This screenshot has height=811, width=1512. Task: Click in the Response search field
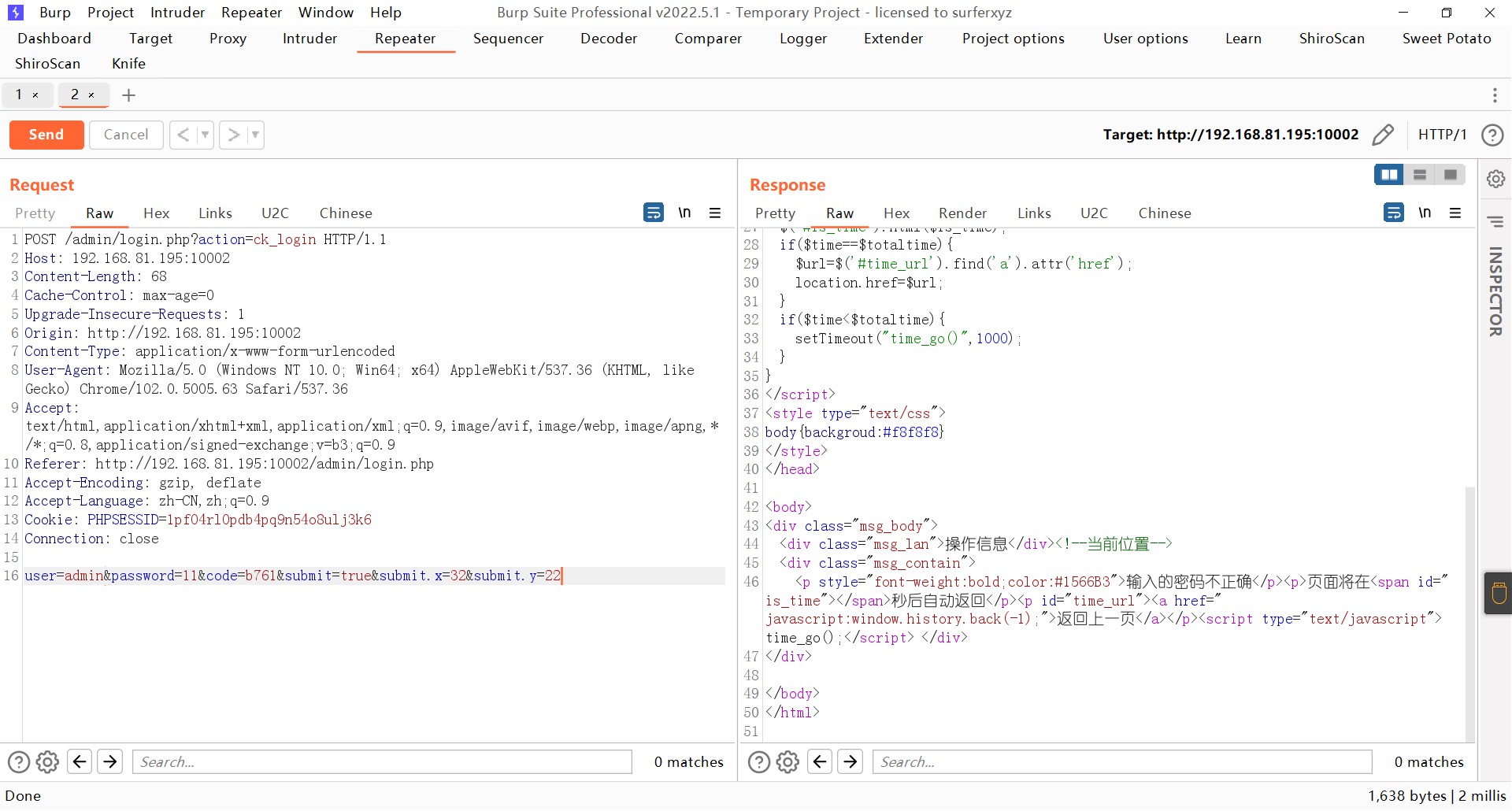pos(1122,762)
